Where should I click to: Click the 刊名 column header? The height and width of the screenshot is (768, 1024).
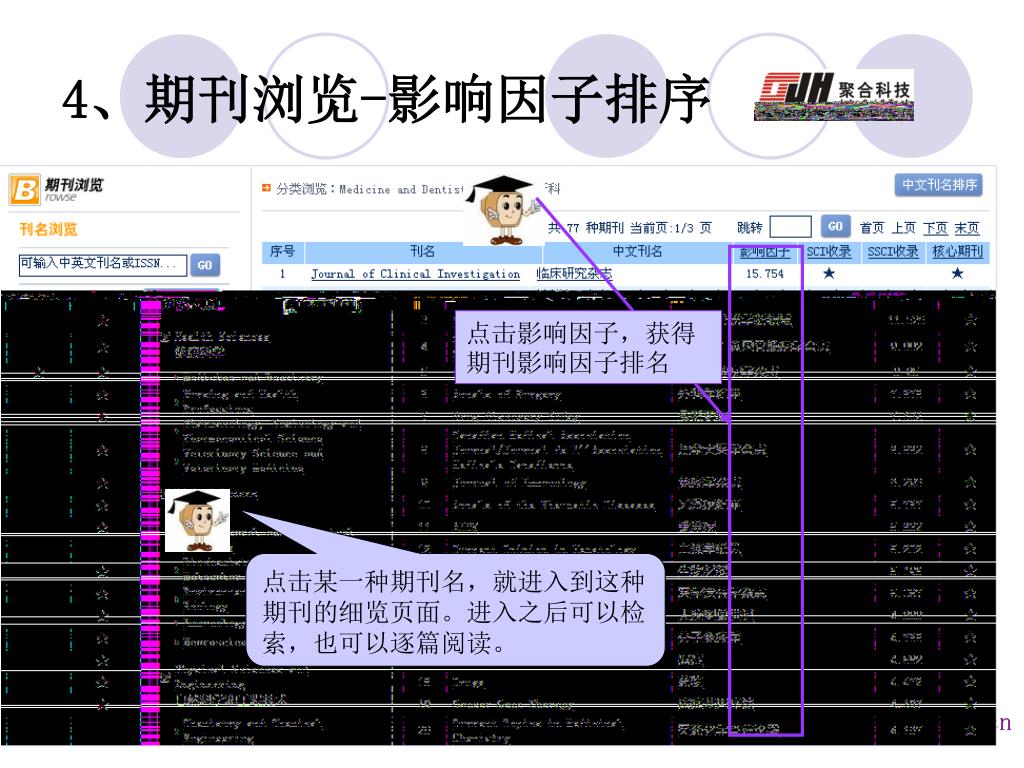point(423,252)
